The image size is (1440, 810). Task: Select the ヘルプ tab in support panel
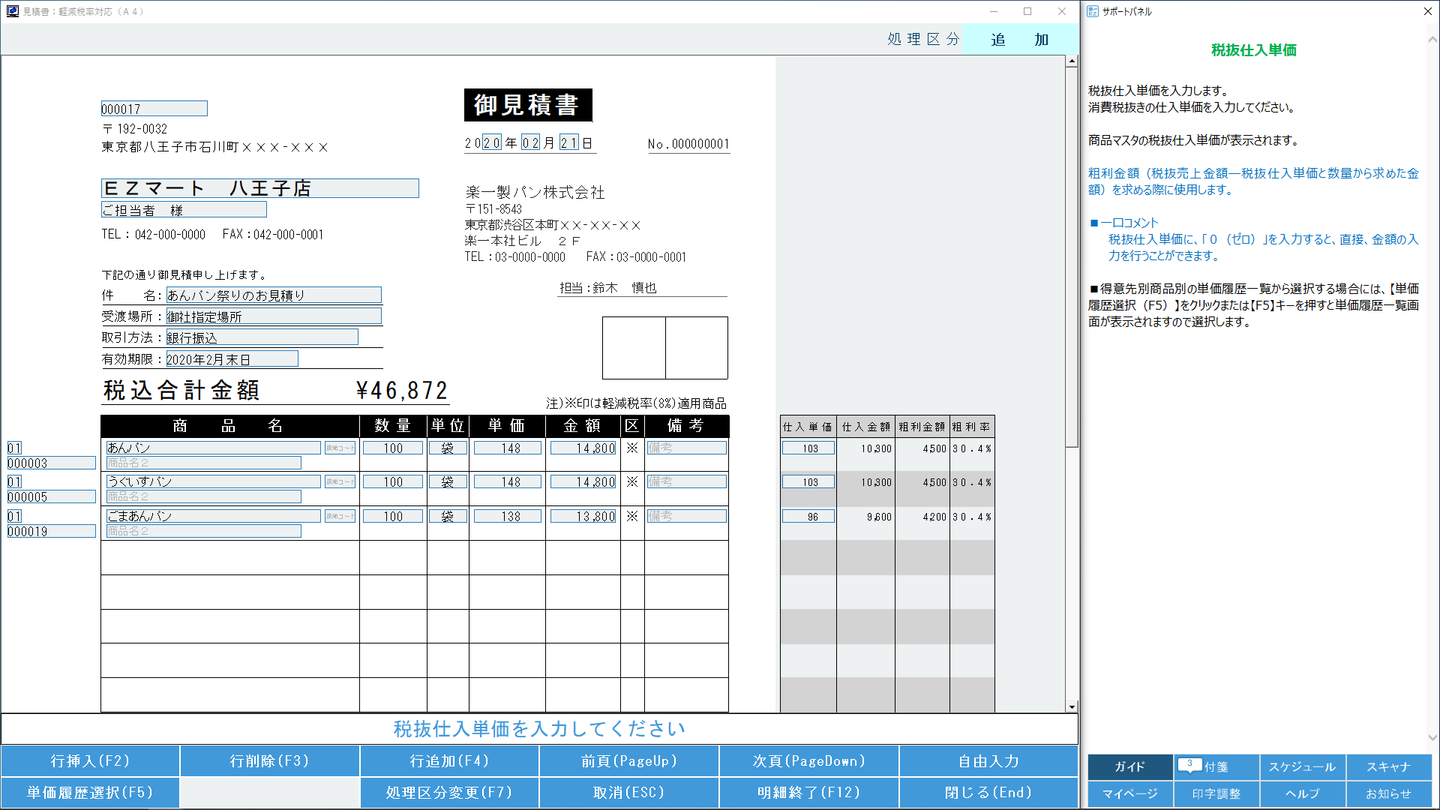[x=1302, y=794]
